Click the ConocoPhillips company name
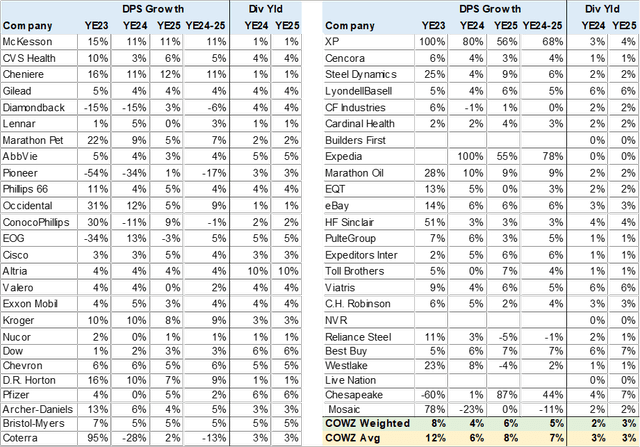This screenshot has width=640, height=447. [x=36, y=222]
